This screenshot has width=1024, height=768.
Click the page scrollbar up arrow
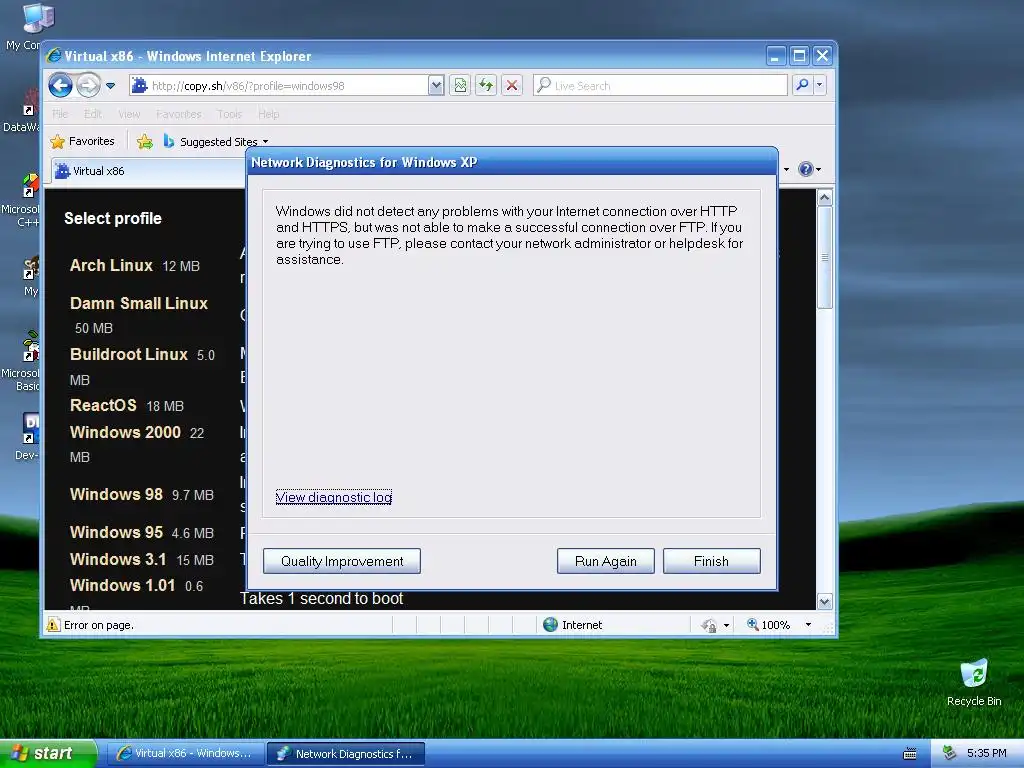click(x=825, y=197)
